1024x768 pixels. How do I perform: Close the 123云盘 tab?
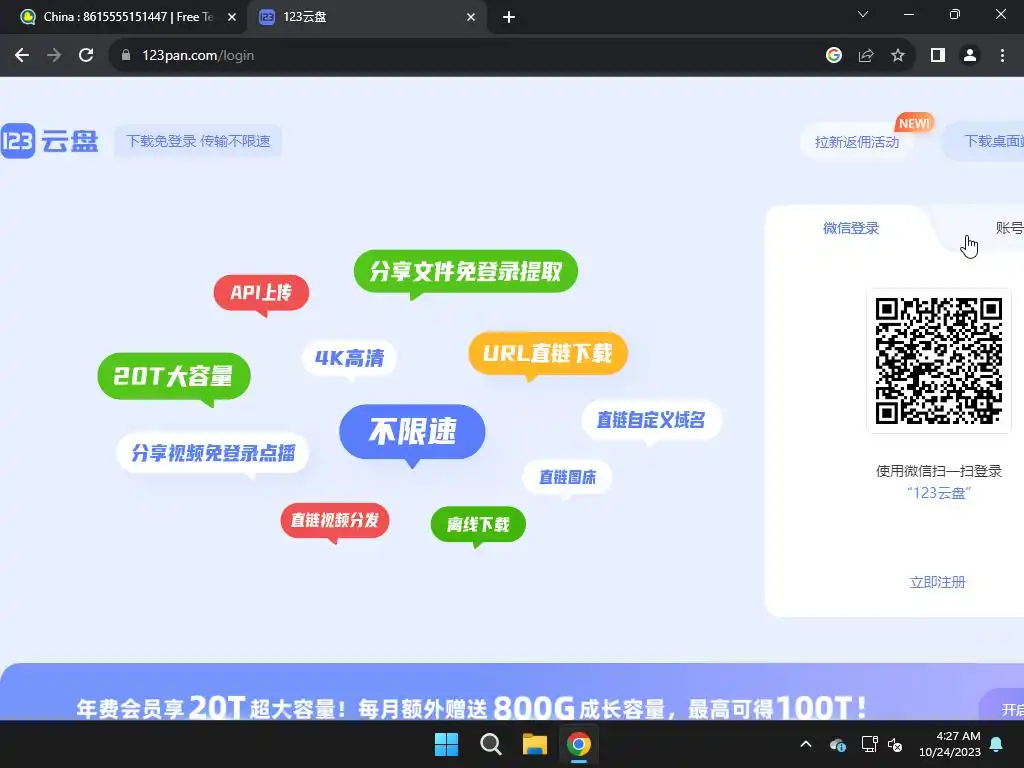tap(471, 17)
